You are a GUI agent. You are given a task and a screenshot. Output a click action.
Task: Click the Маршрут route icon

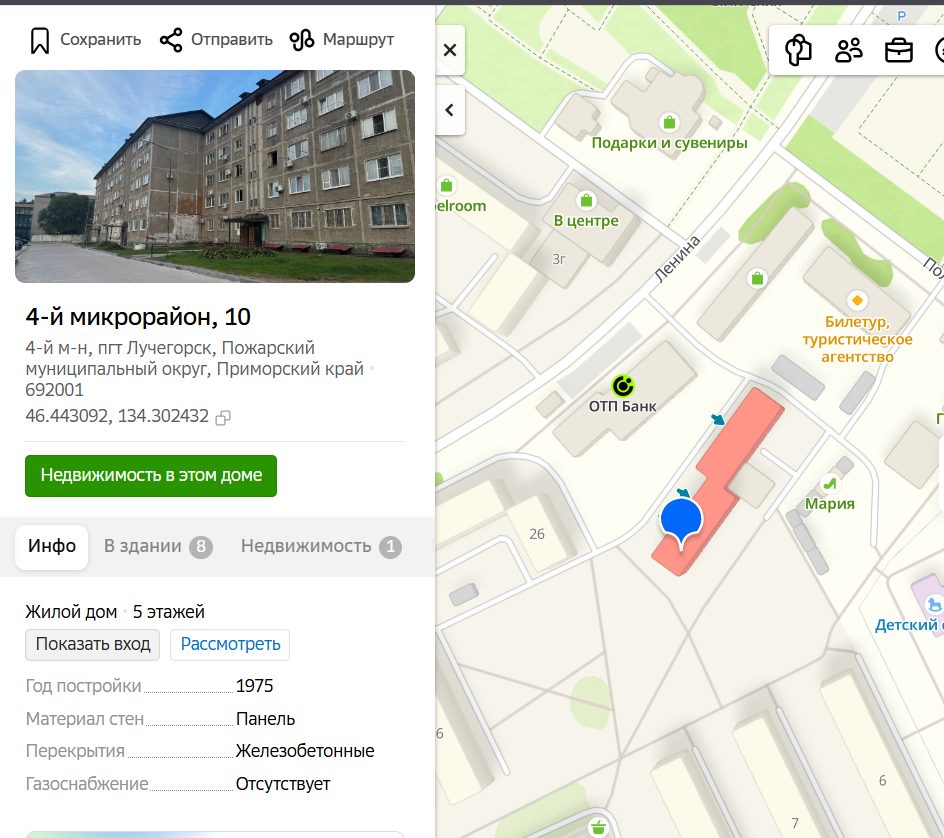[x=302, y=40]
